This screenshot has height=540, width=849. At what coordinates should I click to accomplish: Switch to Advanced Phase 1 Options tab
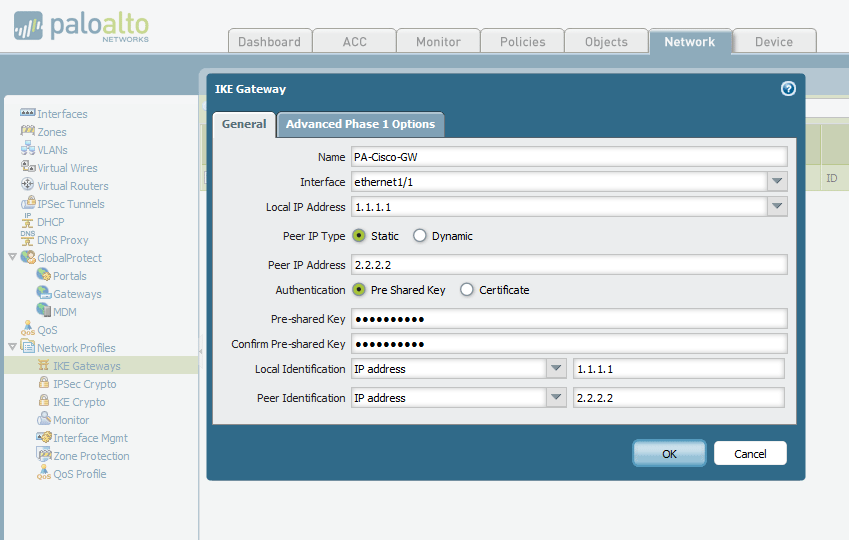[x=360, y=124]
